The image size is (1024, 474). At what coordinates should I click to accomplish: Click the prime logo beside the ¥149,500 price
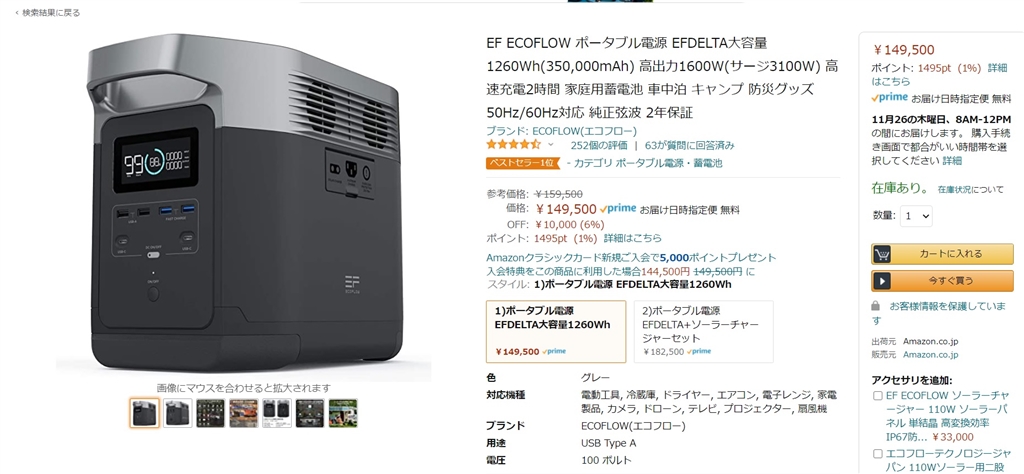[618, 209]
